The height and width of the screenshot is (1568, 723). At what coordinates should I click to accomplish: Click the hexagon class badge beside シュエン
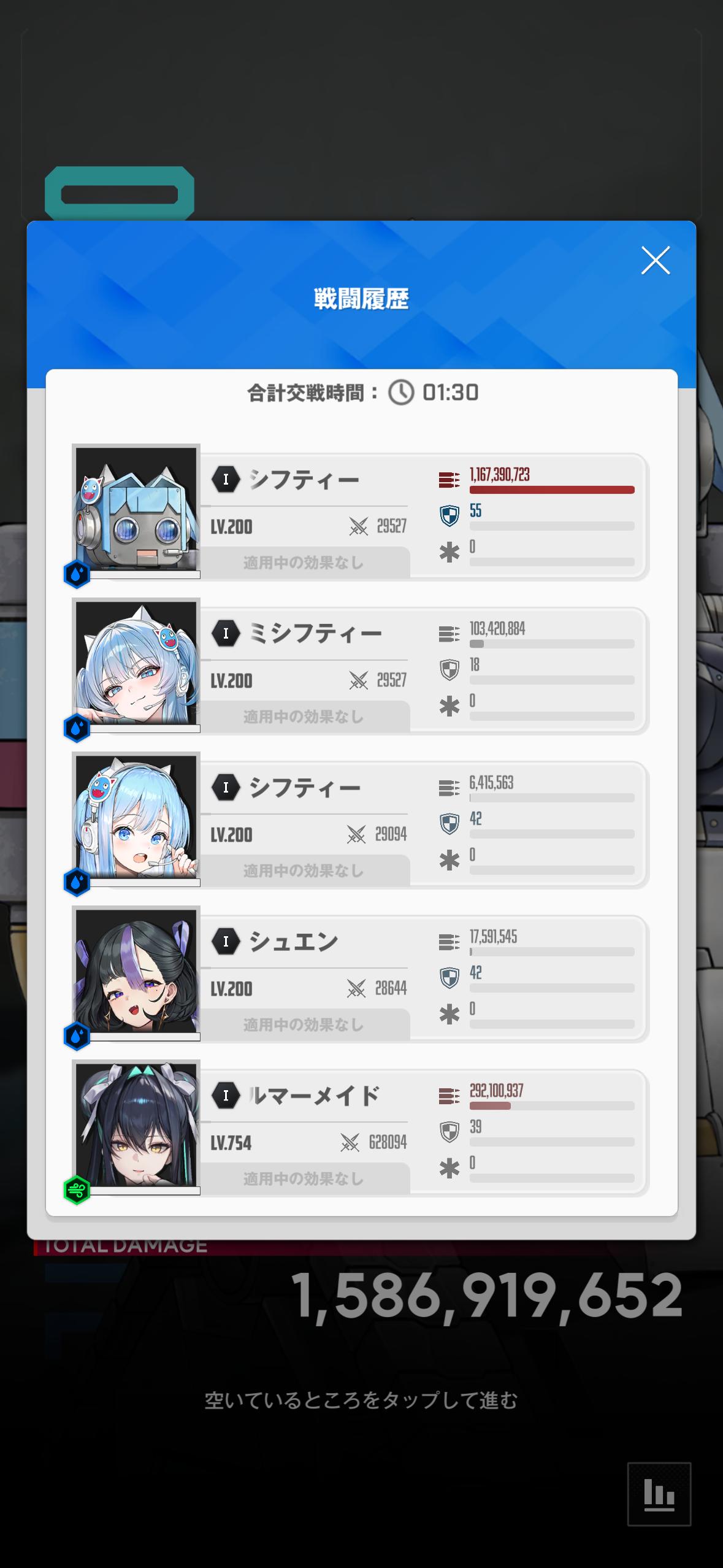click(226, 941)
